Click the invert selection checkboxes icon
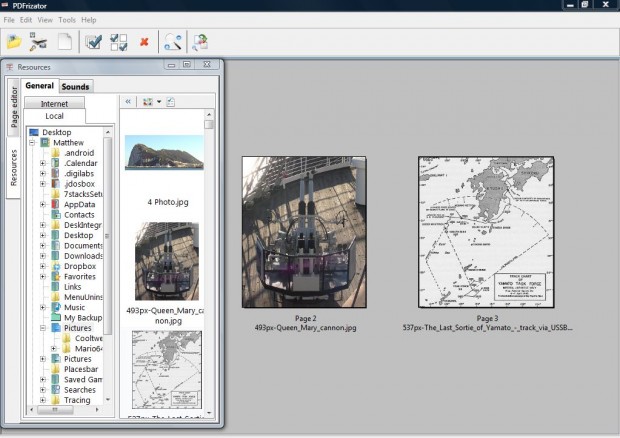This screenshot has height=438, width=620. click(x=118, y=42)
